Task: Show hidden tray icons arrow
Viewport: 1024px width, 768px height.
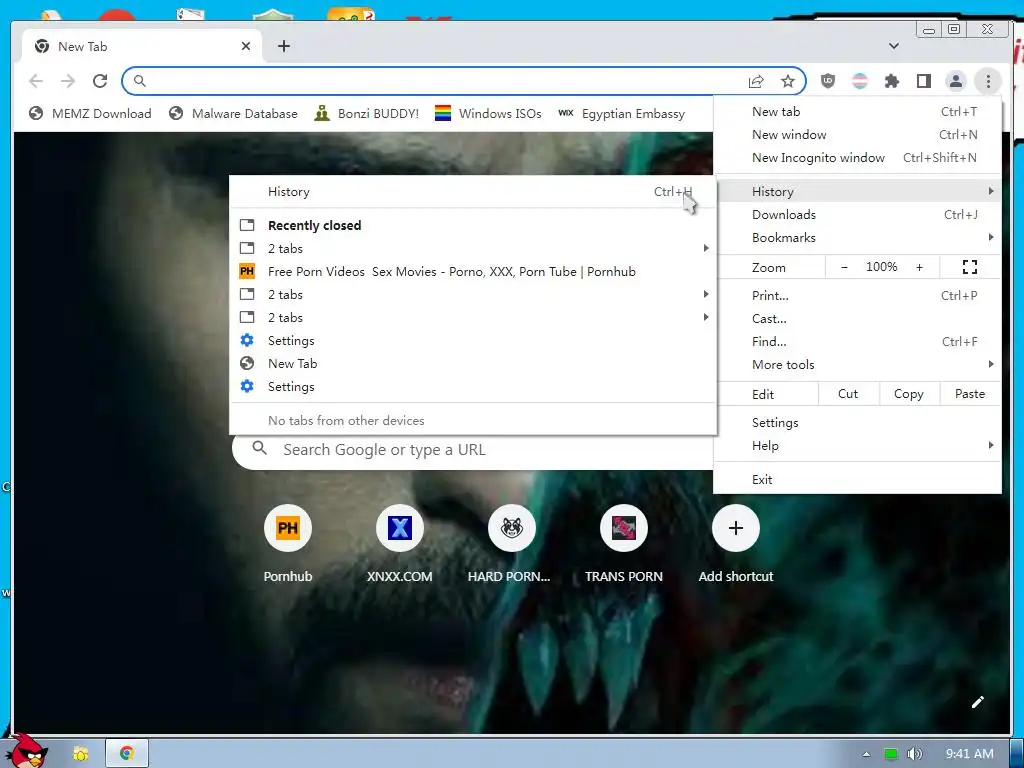Action: [866, 754]
